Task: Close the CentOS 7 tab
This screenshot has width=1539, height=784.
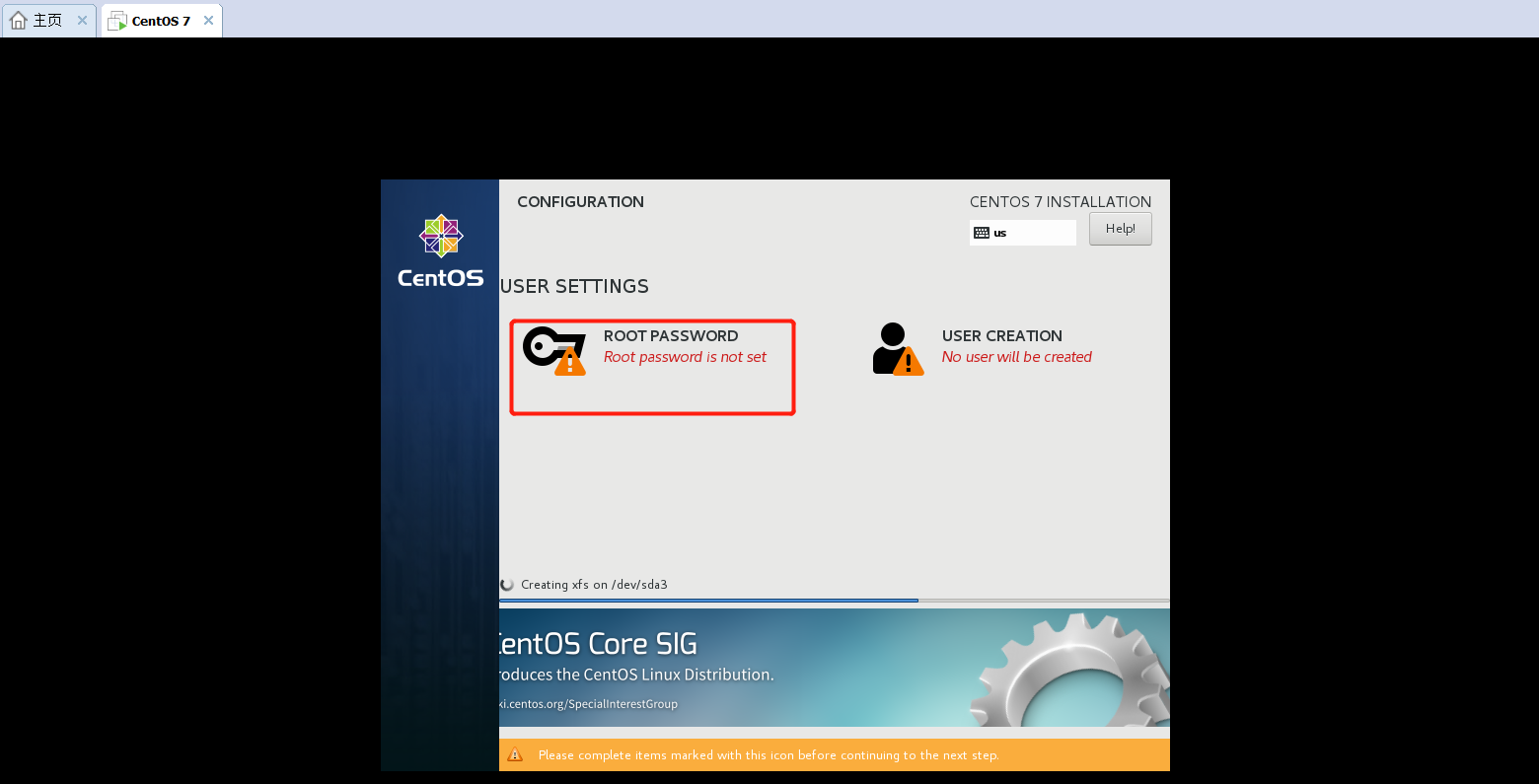Action: click(x=208, y=20)
